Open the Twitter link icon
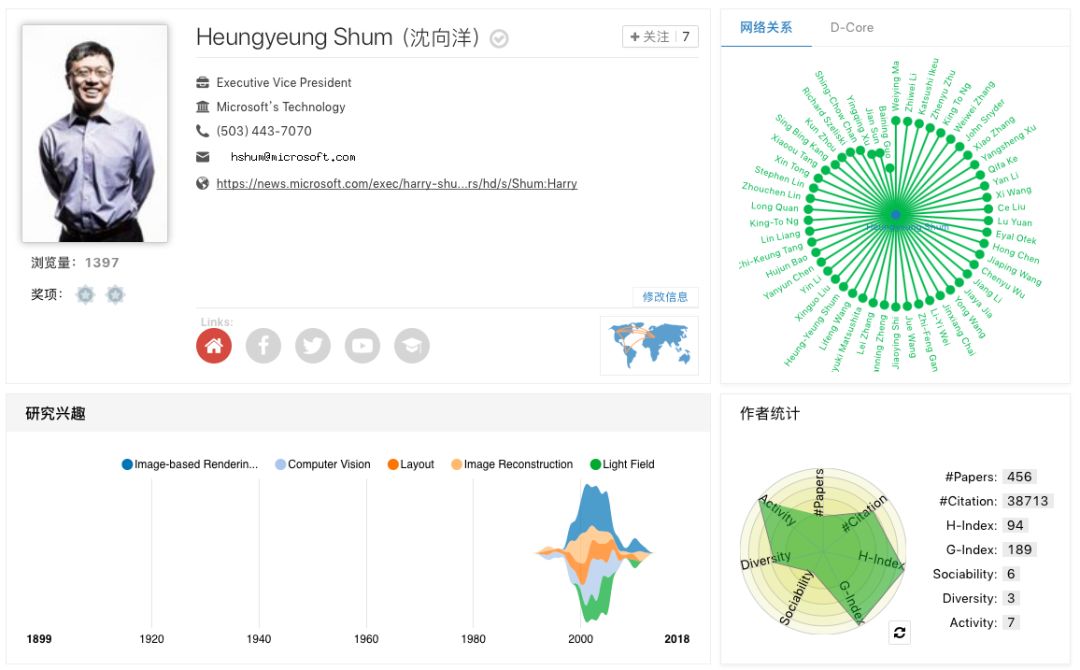 (313, 346)
